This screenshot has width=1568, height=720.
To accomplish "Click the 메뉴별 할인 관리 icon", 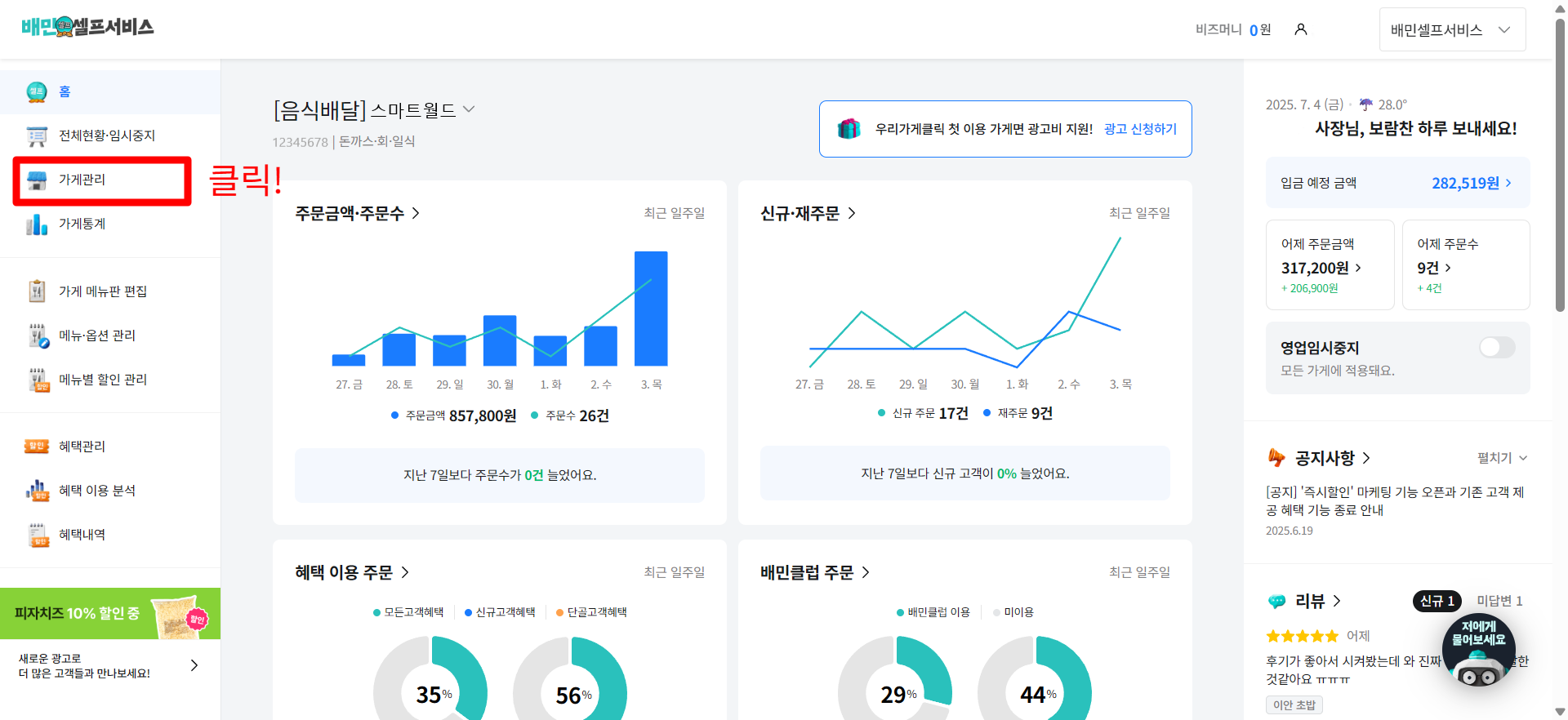I will click(x=38, y=380).
